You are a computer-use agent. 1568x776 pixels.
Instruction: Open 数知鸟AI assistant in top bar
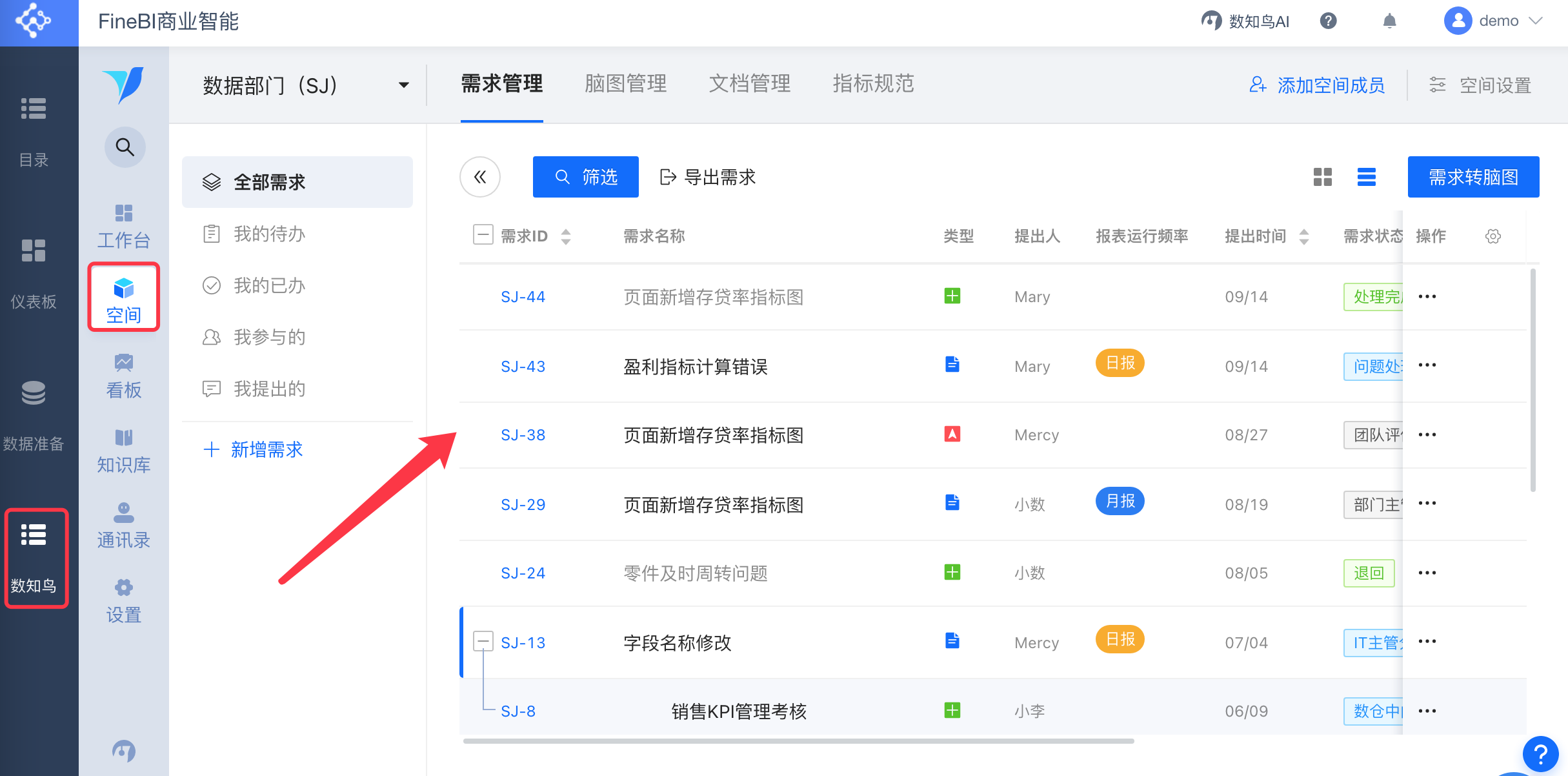point(1245,21)
